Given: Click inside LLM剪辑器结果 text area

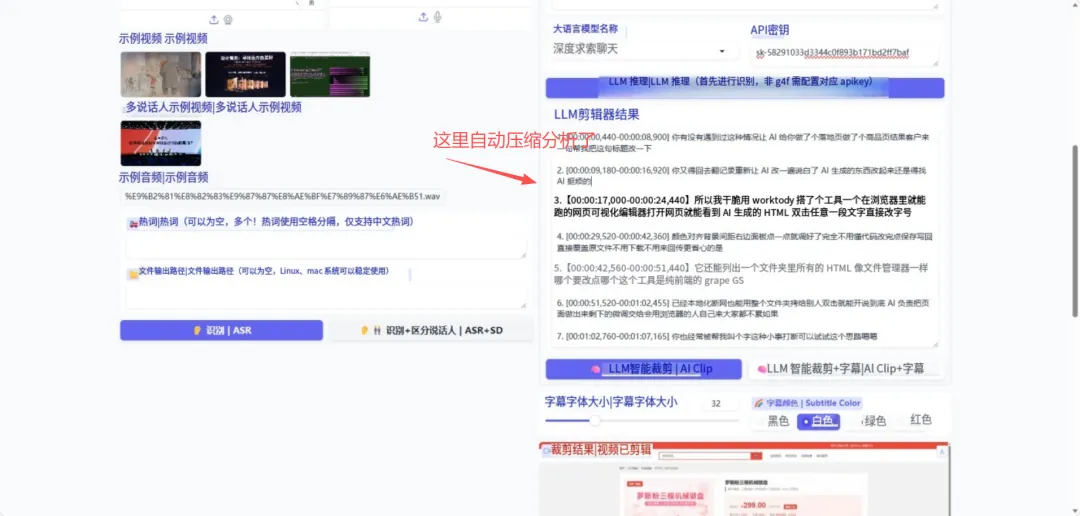Looking at the screenshot, I should (x=746, y=237).
